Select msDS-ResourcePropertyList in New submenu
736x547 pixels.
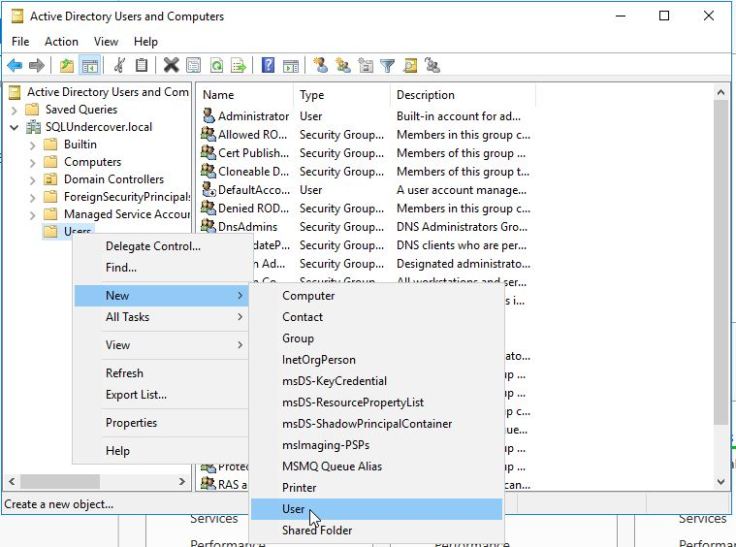coord(376,402)
